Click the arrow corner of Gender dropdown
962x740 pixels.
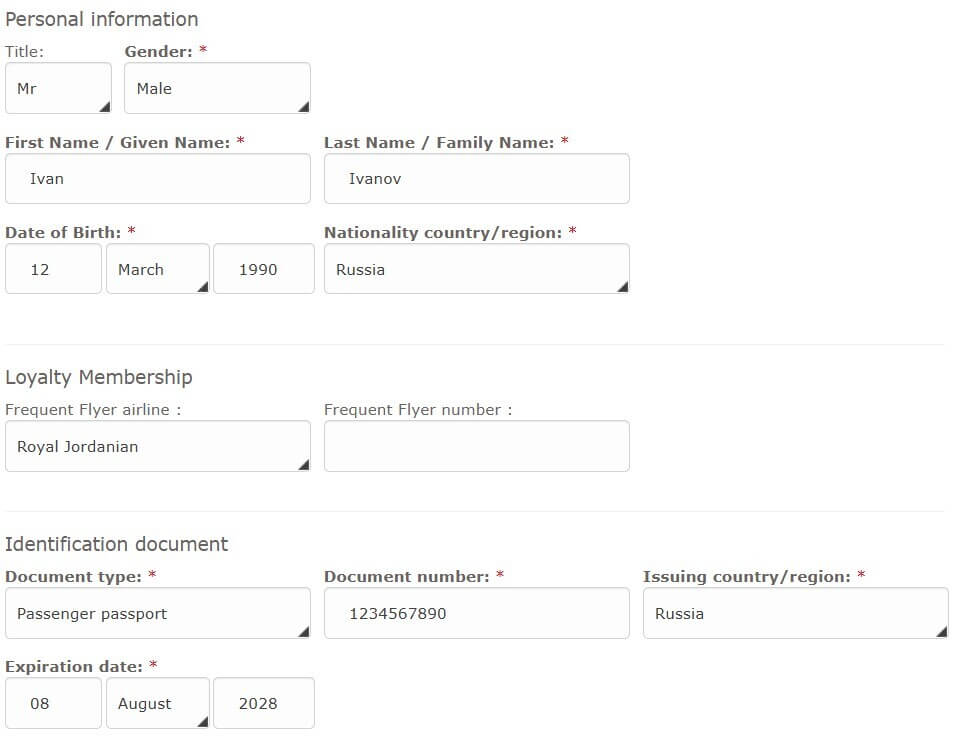coord(304,107)
